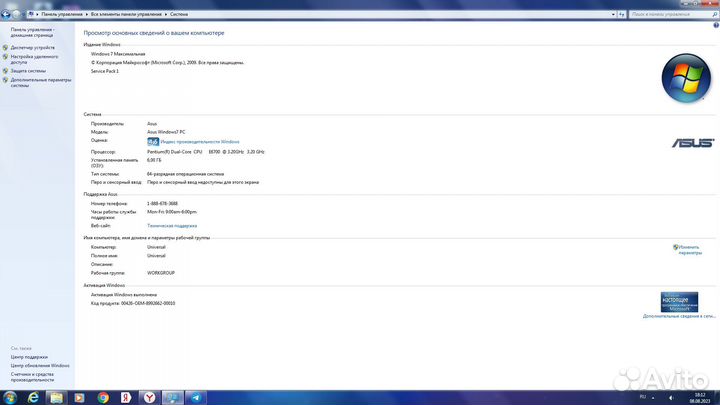Select the 'Панель управления' breadcrumb item
Screen dimensions: 720x405
tap(63, 15)
